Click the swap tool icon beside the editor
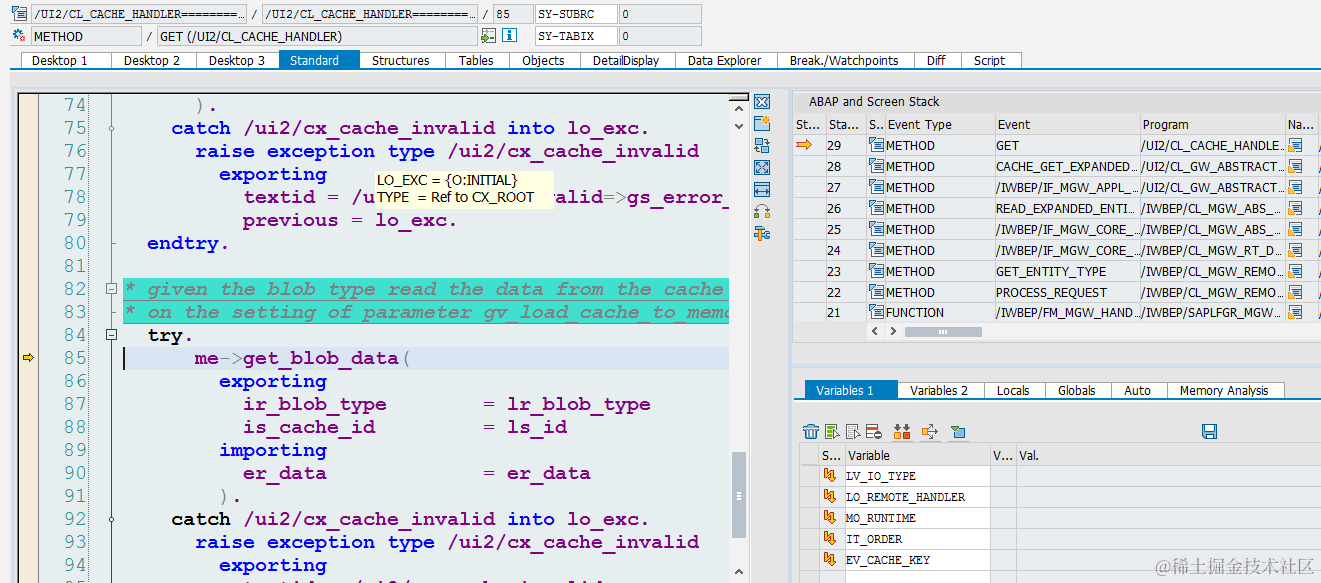This screenshot has height=583, width=1321. tap(762, 212)
